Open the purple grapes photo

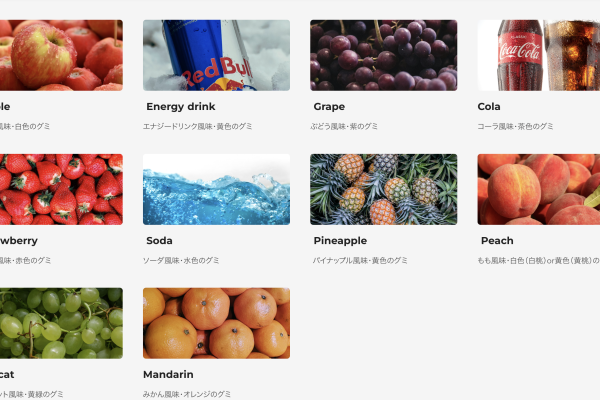coord(383,55)
